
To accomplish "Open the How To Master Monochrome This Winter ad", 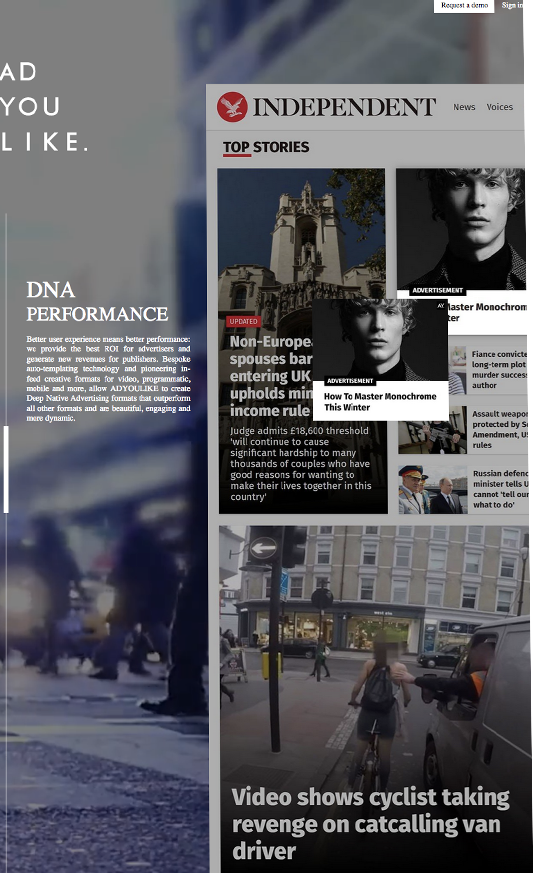I will point(380,401).
